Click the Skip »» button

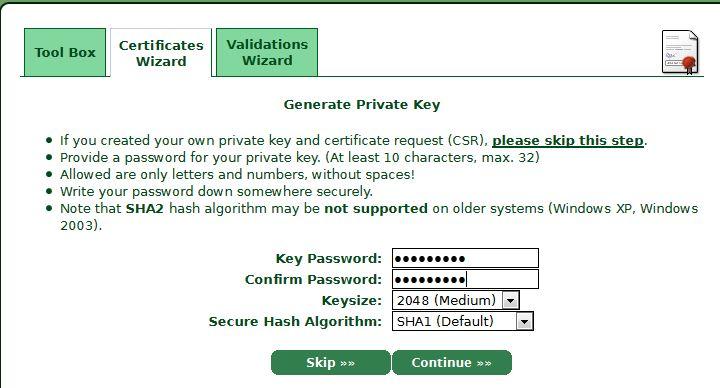coord(331,363)
